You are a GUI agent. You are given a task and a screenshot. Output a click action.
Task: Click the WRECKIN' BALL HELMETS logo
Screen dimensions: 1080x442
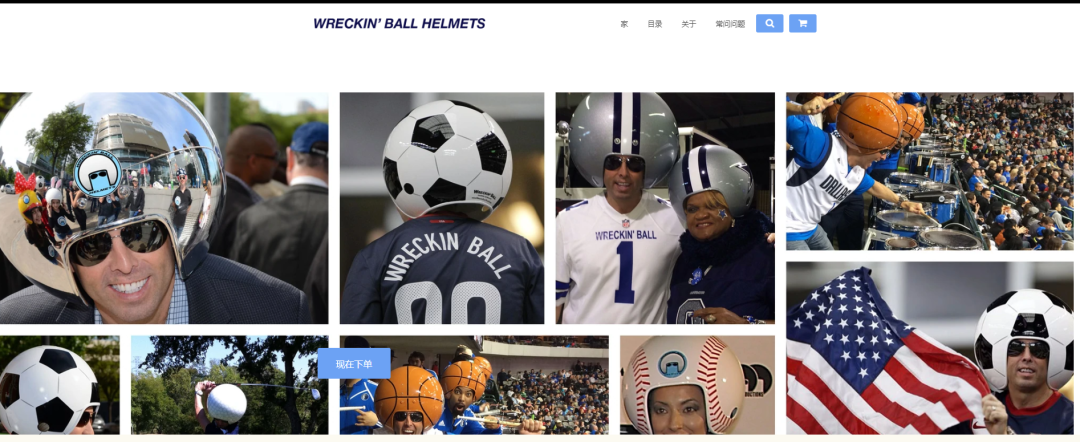(x=399, y=23)
